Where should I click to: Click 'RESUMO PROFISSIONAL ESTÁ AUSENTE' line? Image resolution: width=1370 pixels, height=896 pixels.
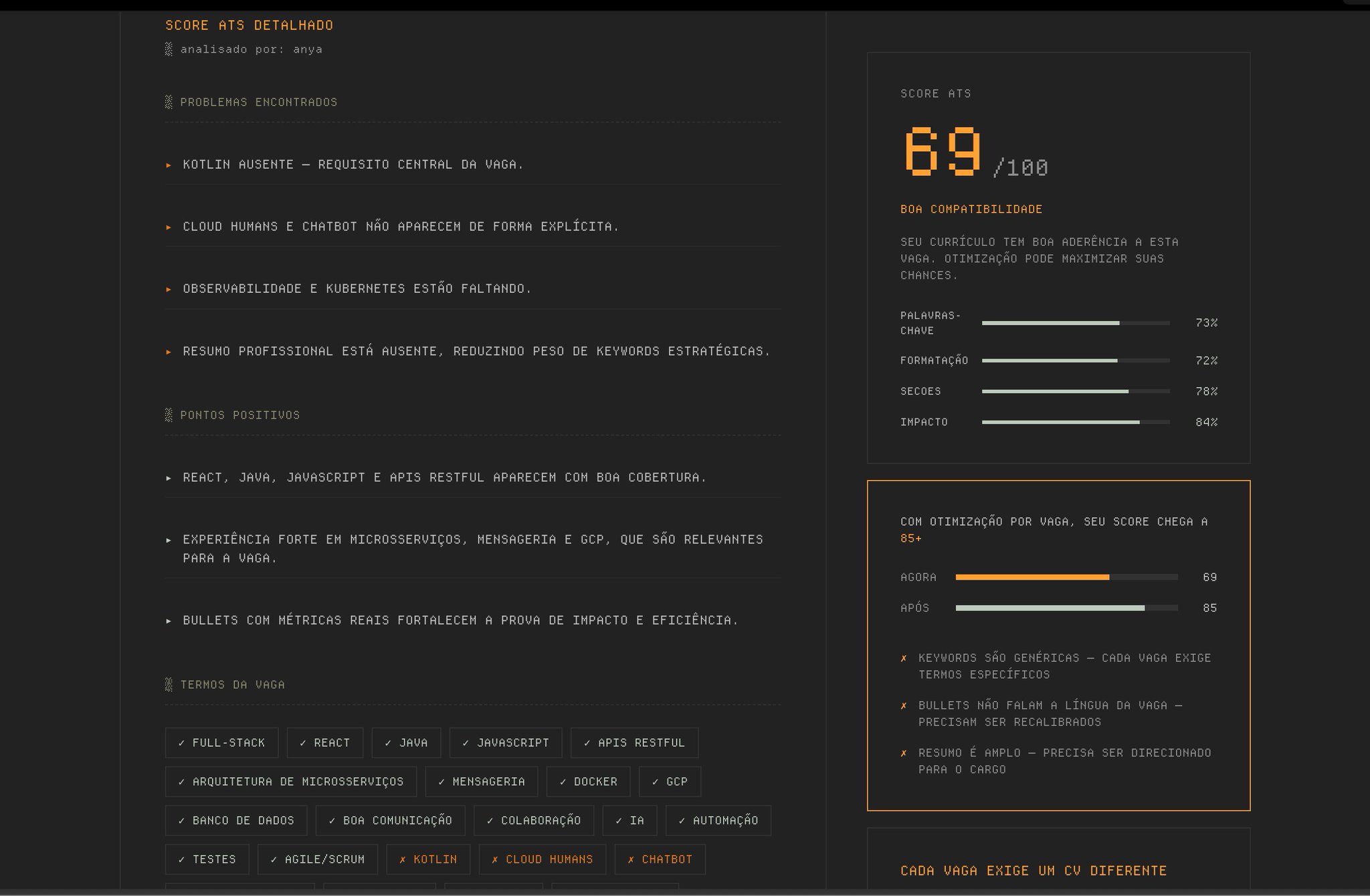(x=476, y=351)
